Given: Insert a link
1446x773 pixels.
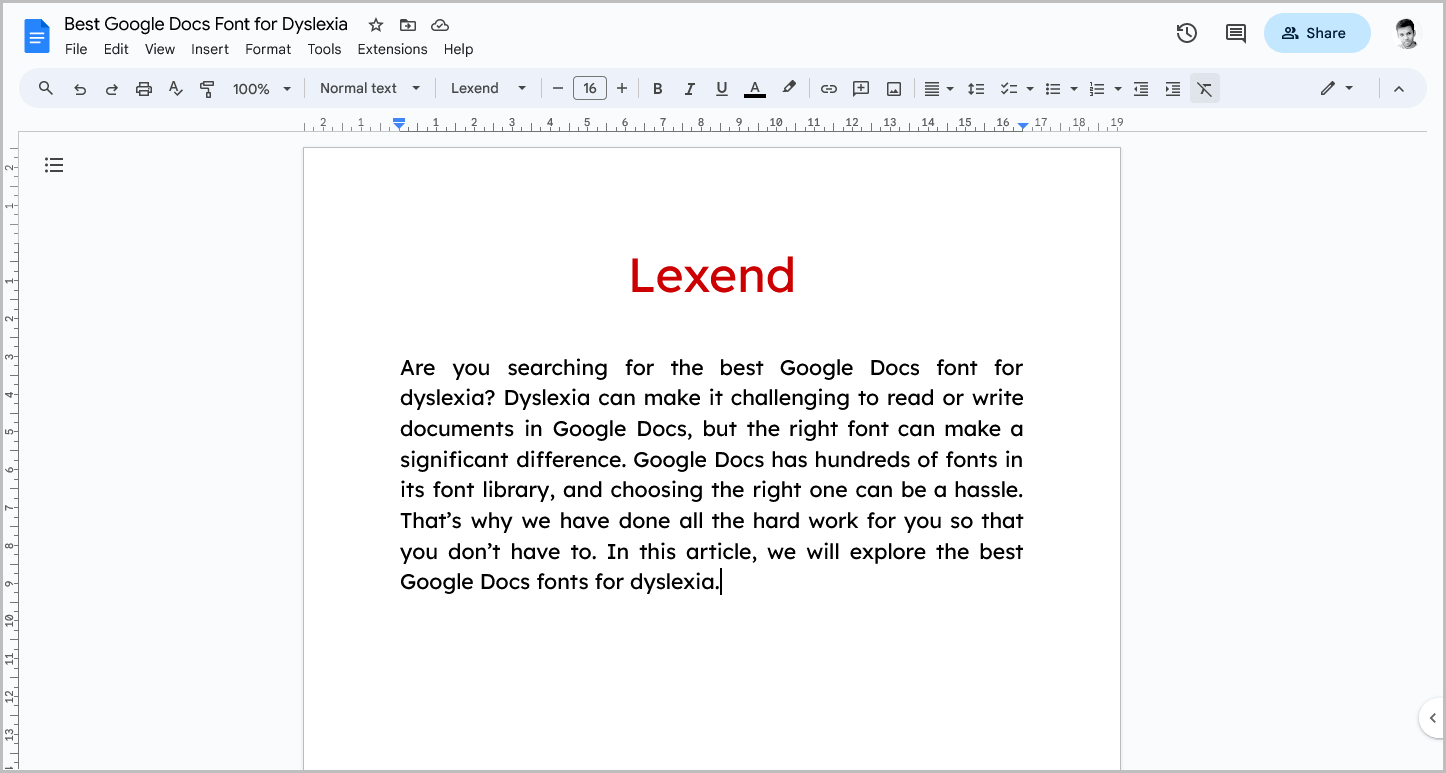Looking at the screenshot, I should [829, 89].
